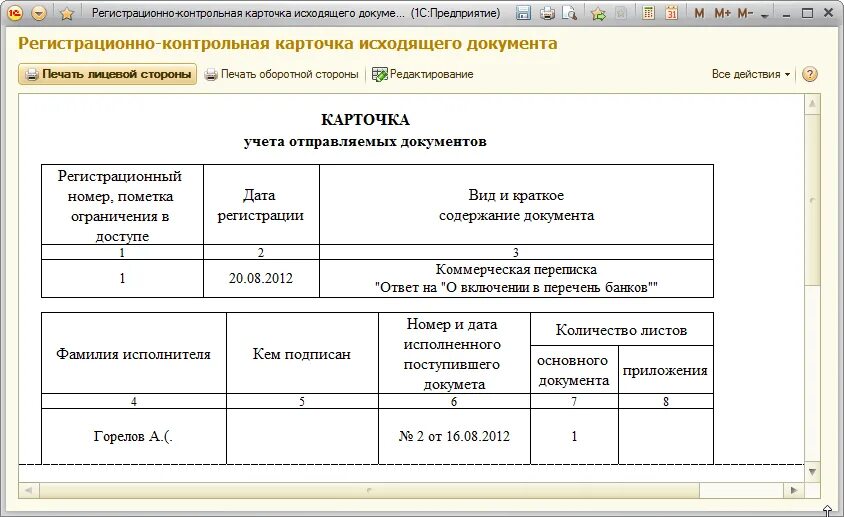Select the cell 'Горелов А.(.'
The height and width of the screenshot is (517, 844).
point(133,436)
